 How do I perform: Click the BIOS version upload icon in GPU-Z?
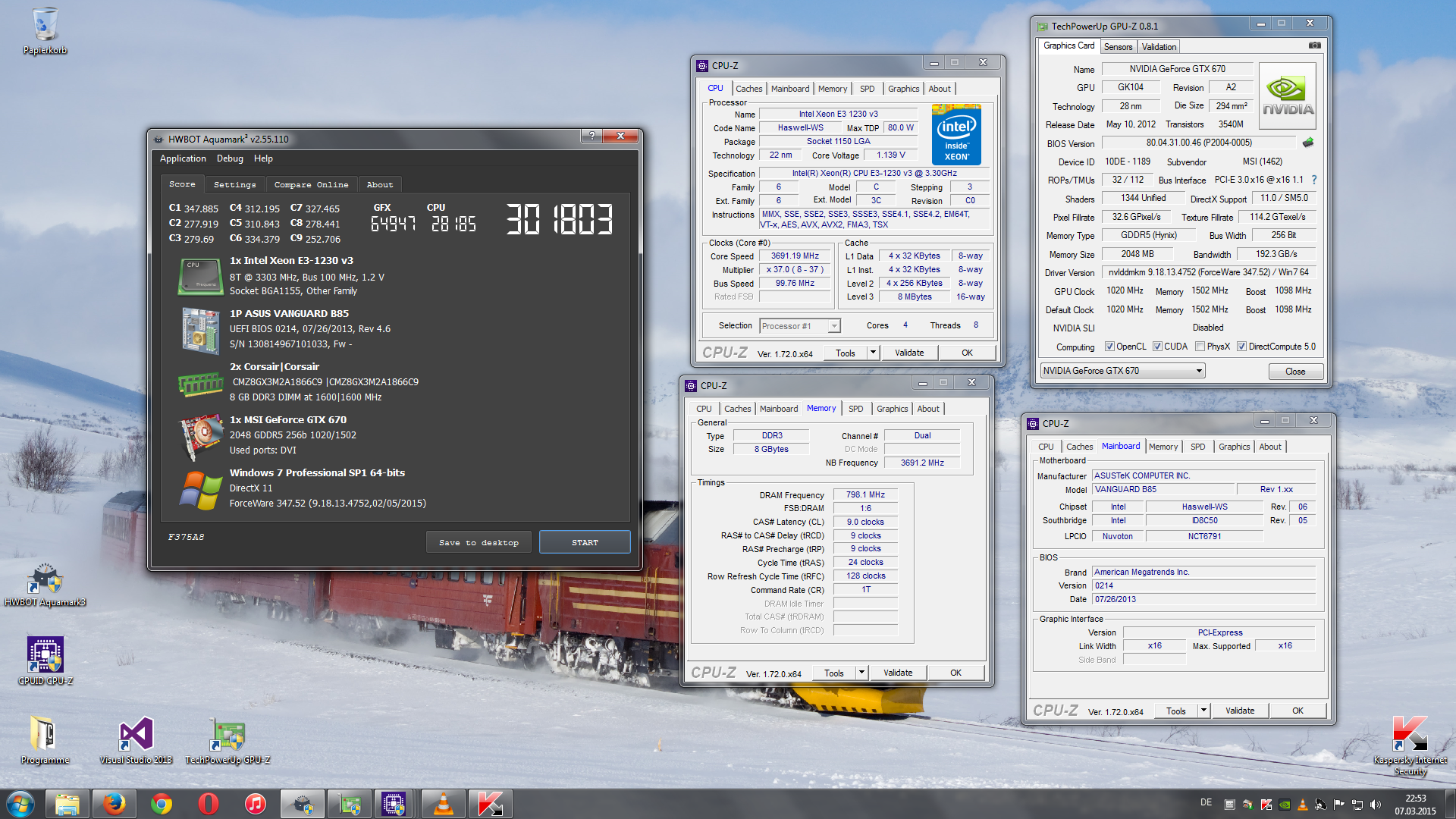click(x=1308, y=143)
